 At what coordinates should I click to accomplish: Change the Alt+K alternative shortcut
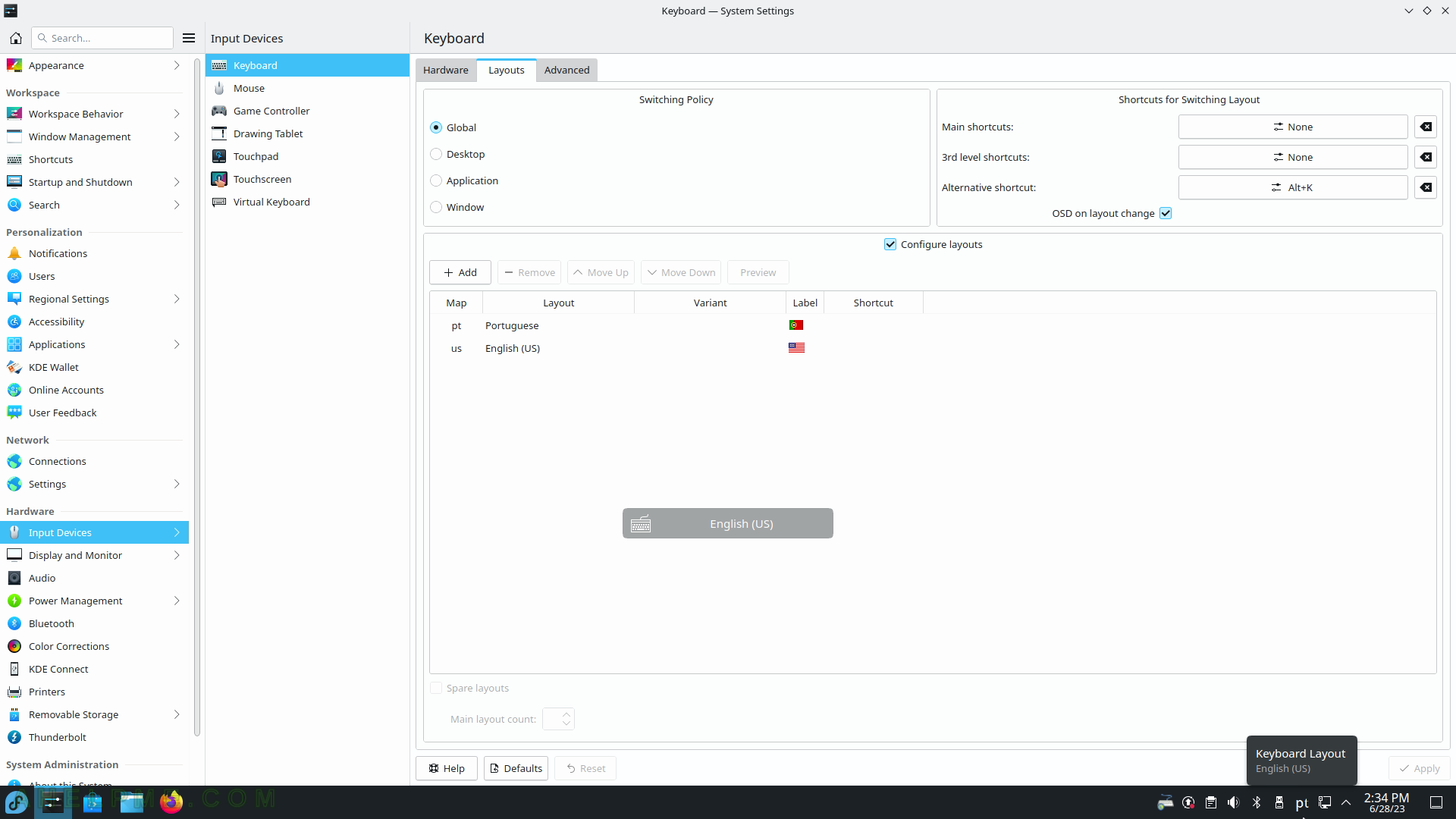(x=1293, y=187)
